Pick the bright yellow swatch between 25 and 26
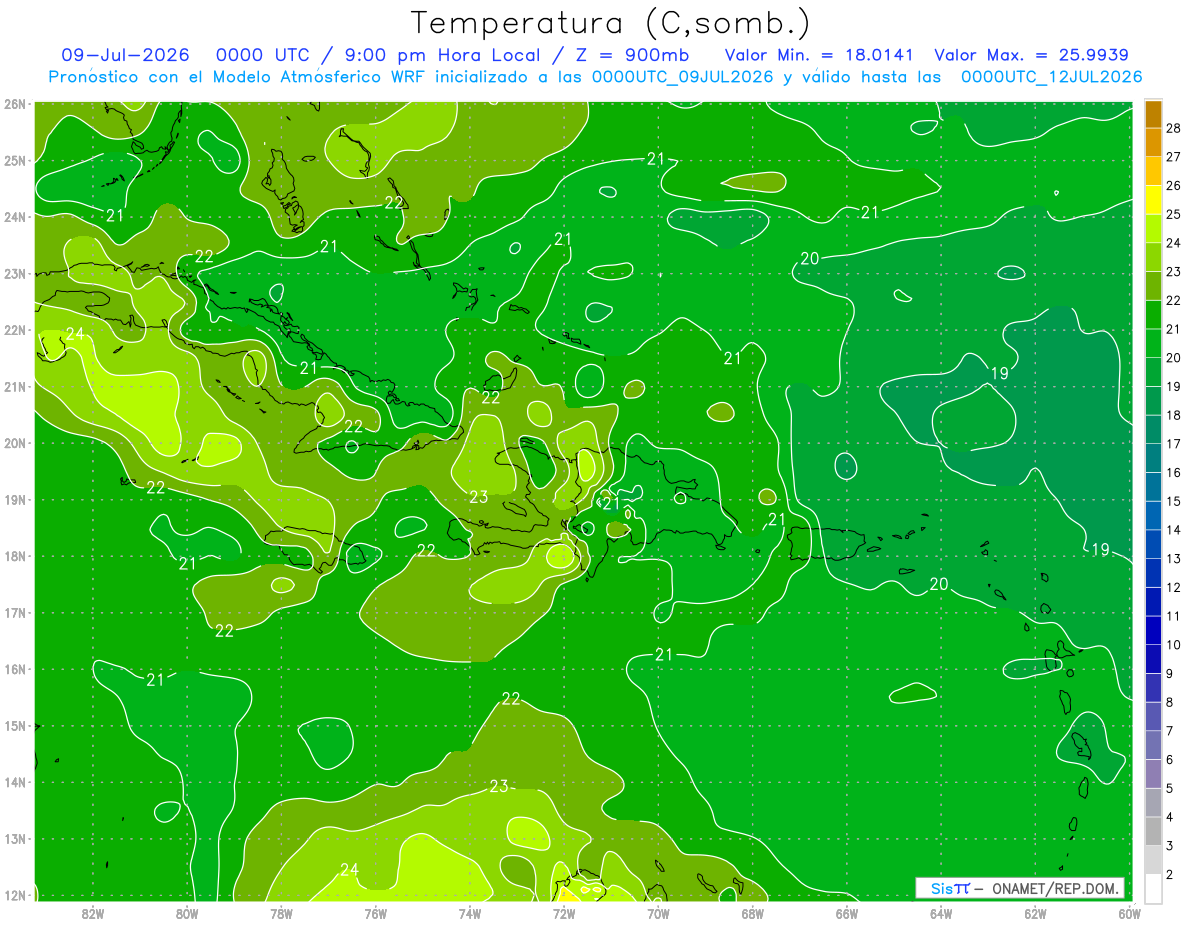The height and width of the screenshot is (927, 1200). click(1153, 199)
